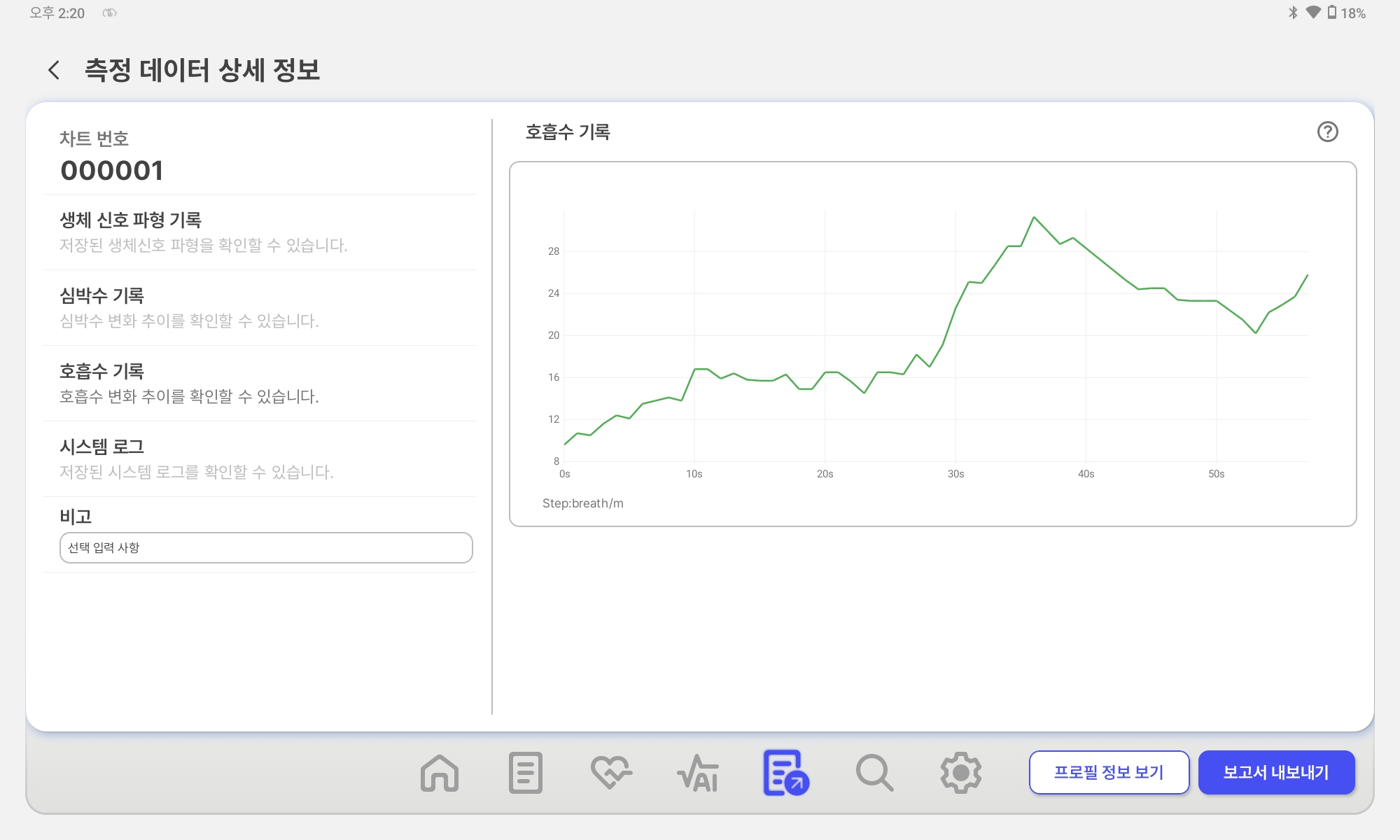Click the 0s x-axis label

564,474
